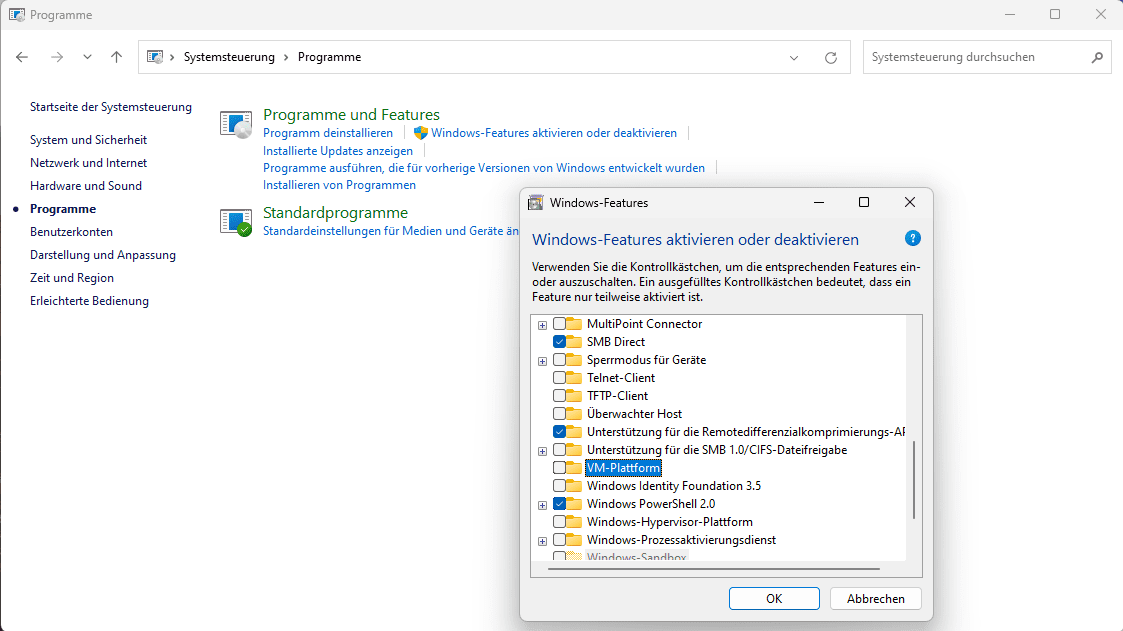Uncheck Remotedifferenzialkomprimierungs-API checkbox

tap(559, 432)
